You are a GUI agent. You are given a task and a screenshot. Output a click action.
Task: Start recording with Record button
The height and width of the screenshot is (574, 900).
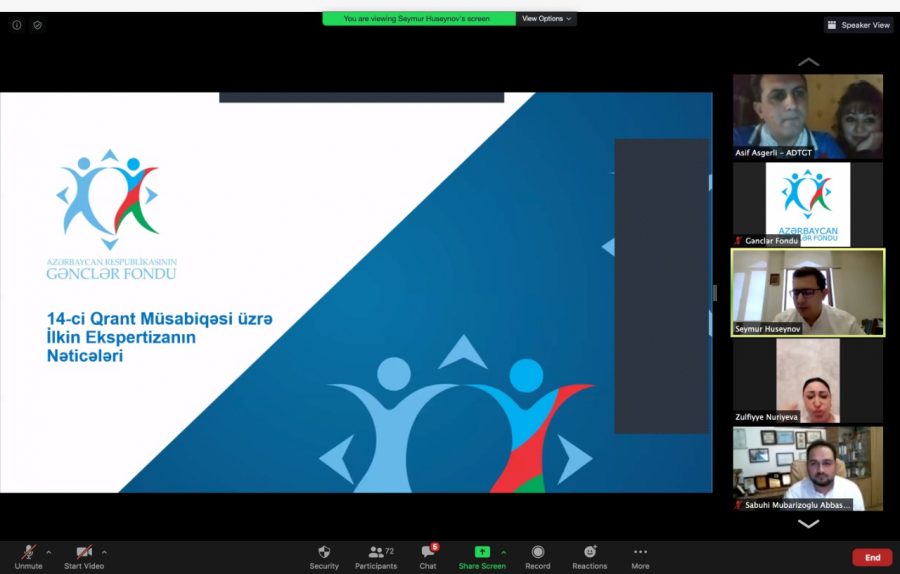537,557
